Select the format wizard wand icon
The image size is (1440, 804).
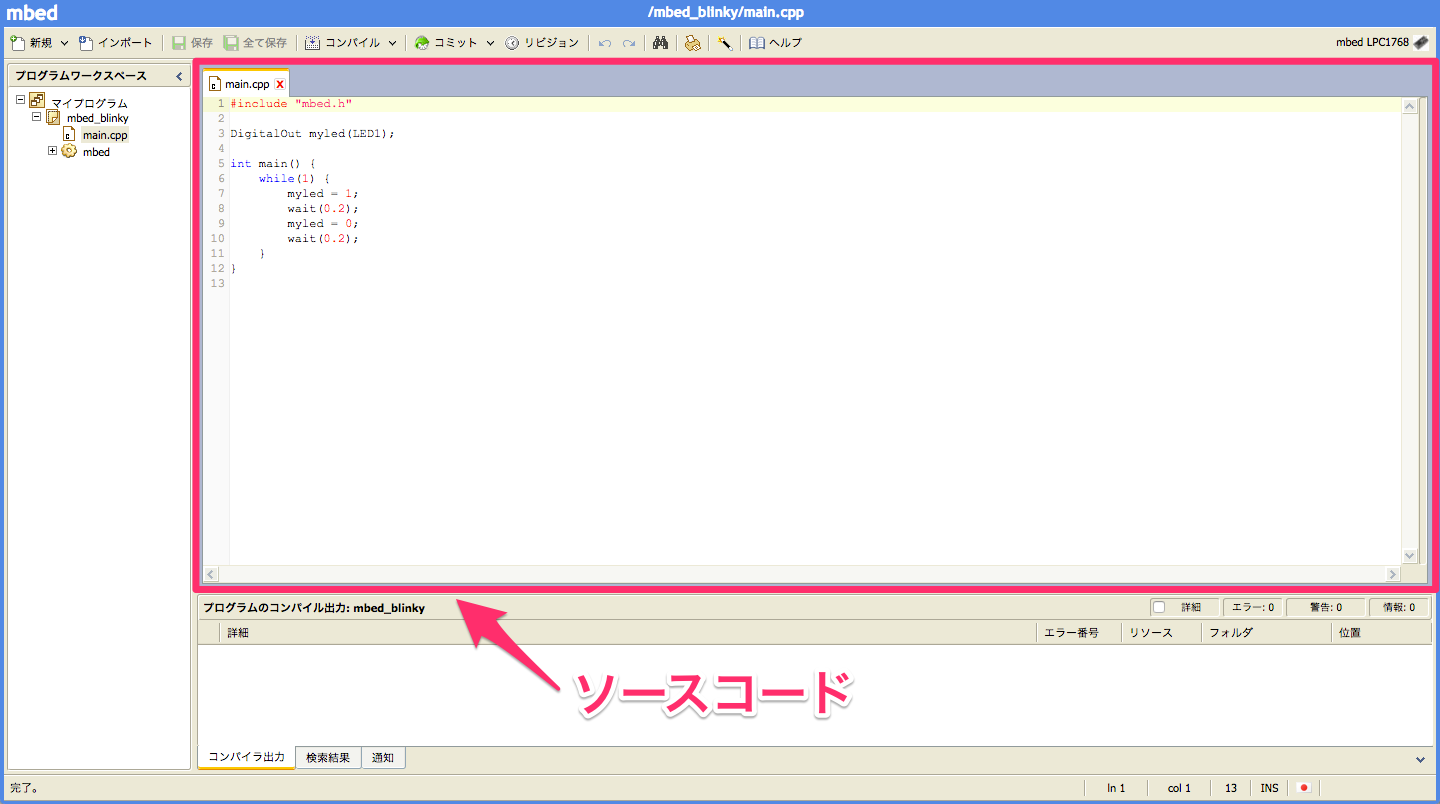pyautogui.click(x=724, y=42)
